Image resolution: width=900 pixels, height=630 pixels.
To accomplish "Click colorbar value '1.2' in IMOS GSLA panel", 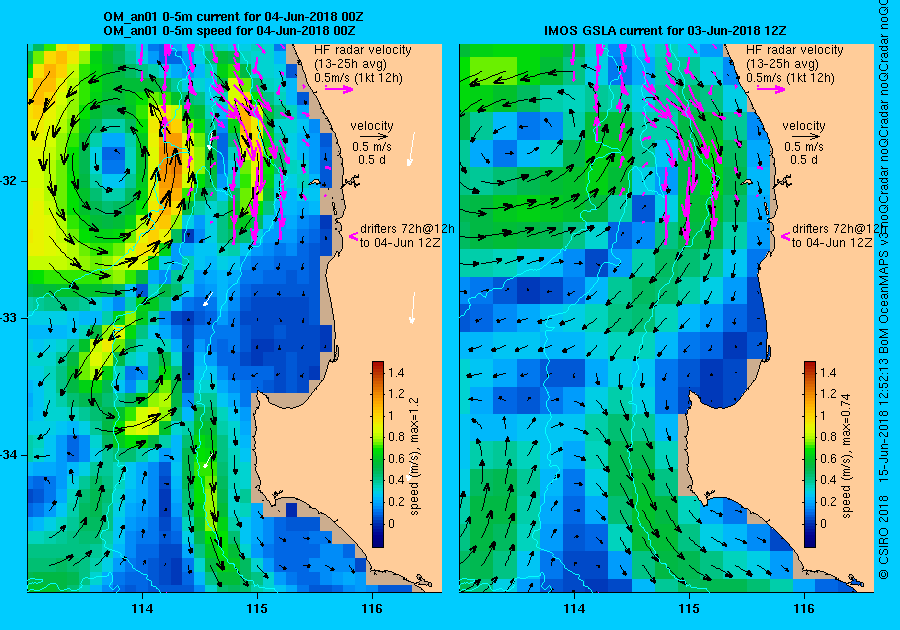I will 828,394.
